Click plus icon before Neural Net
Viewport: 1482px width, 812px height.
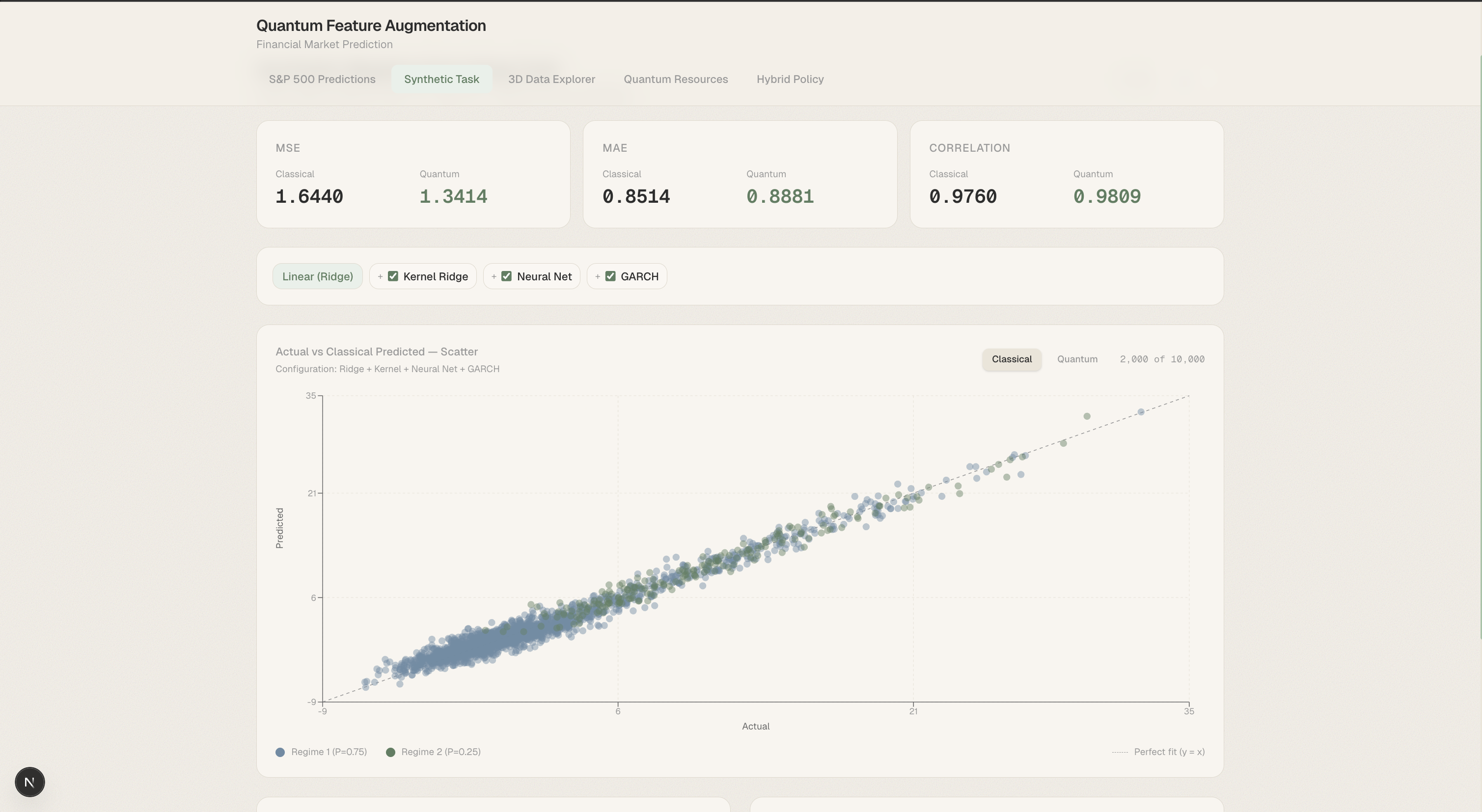(x=494, y=276)
